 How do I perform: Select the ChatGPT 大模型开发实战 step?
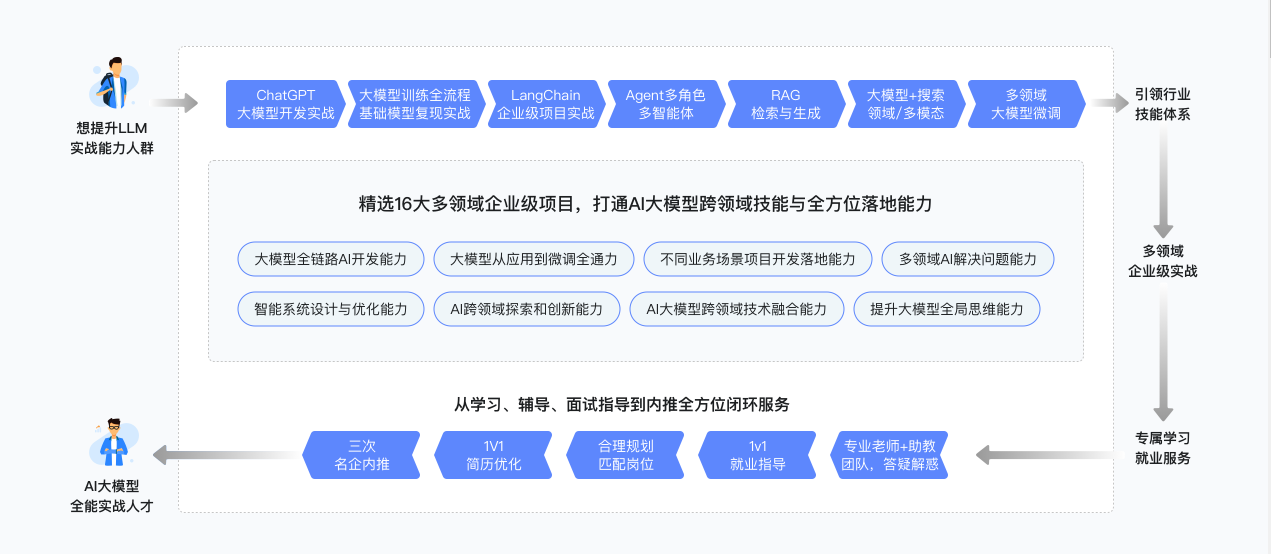click(285, 104)
